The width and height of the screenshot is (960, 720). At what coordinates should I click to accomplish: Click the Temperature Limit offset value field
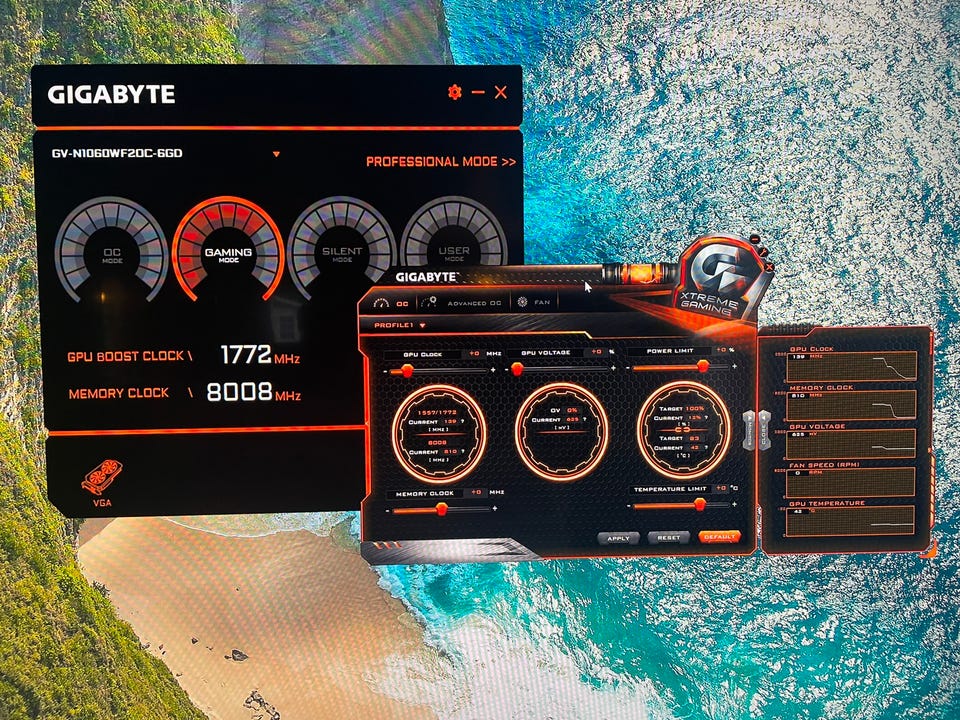point(721,489)
